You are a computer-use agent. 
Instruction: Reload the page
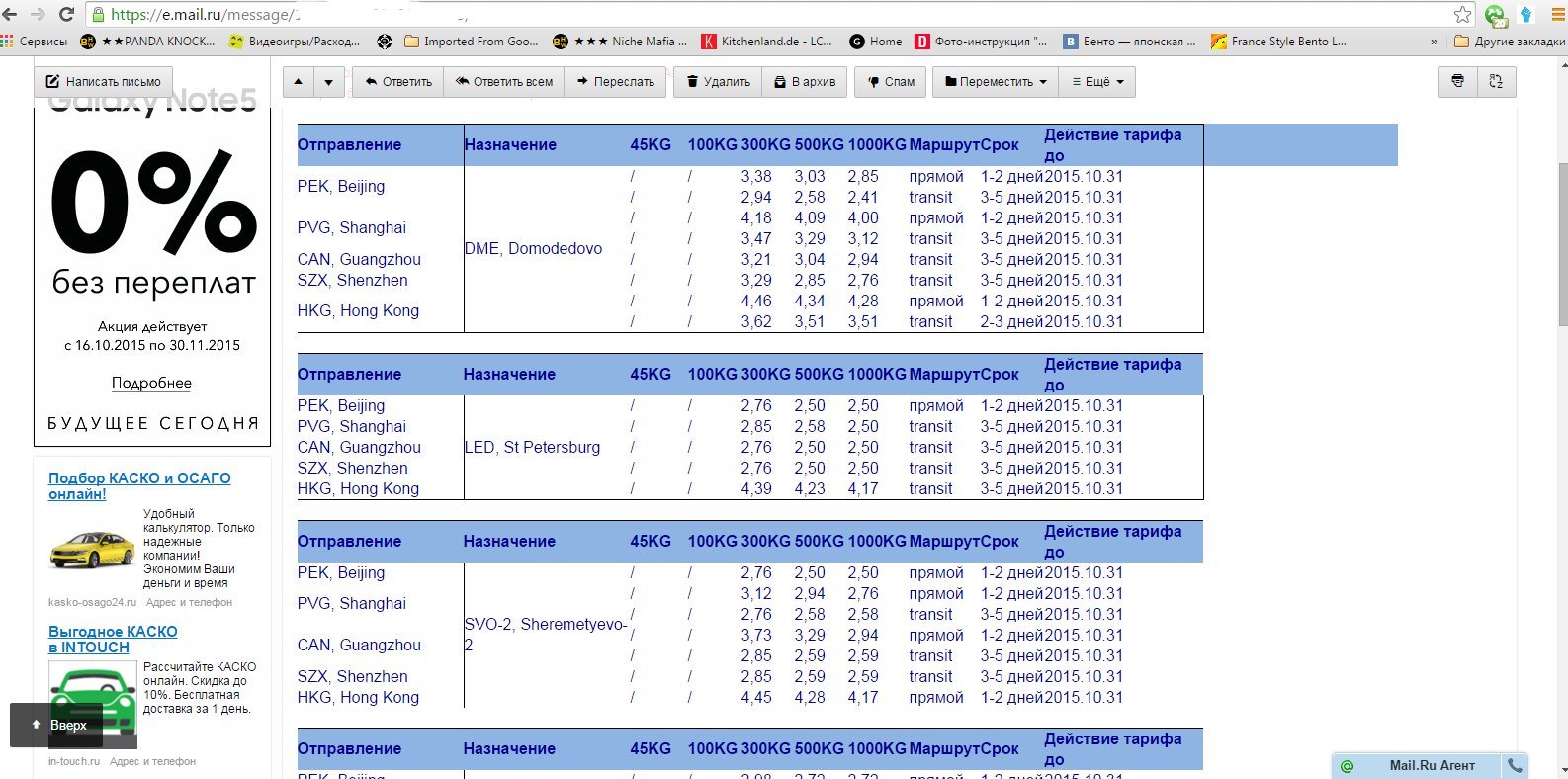(x=66, y=14)
